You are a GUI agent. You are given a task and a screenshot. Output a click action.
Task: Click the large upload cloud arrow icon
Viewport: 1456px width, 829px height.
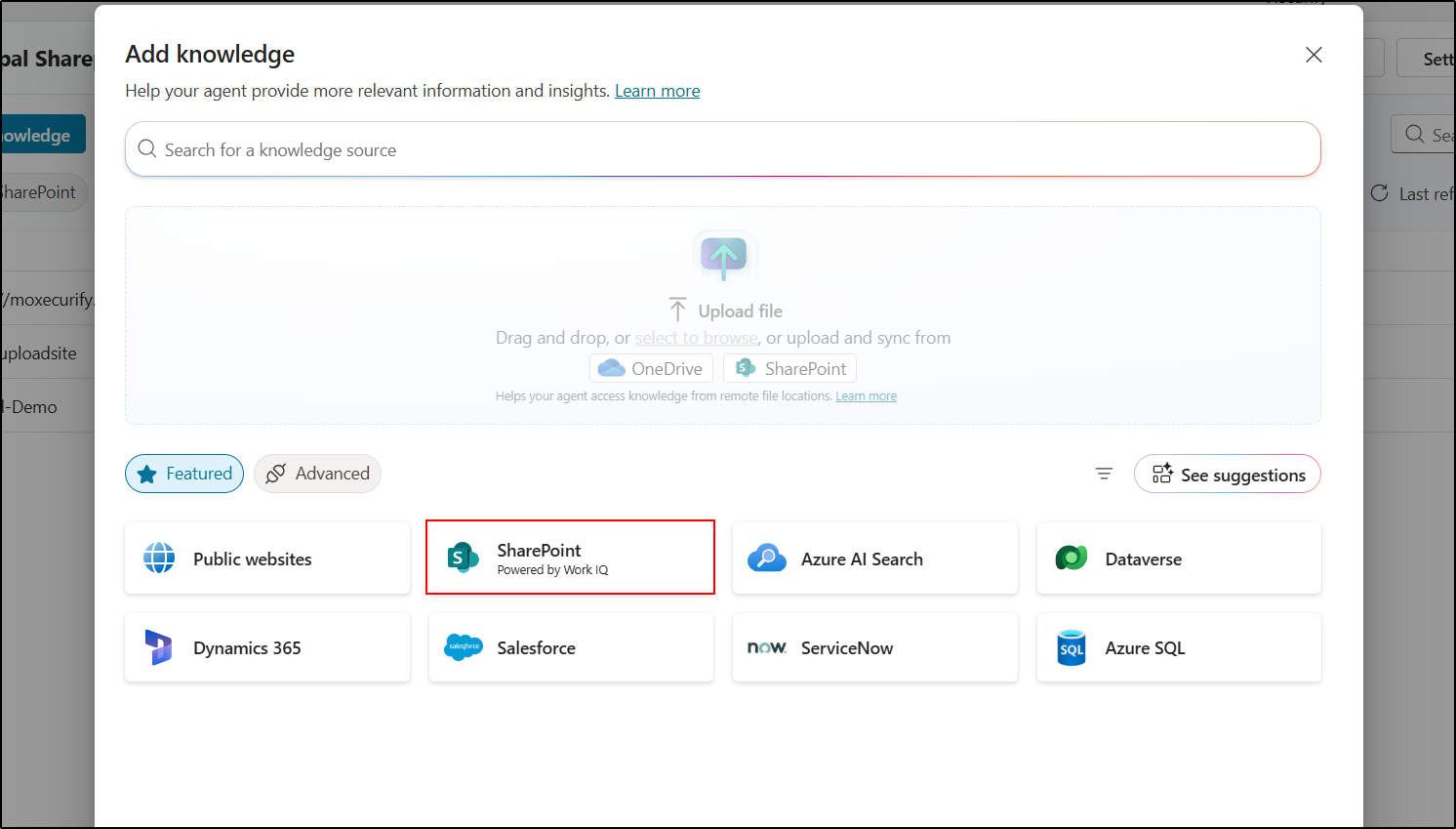point(723,256)
